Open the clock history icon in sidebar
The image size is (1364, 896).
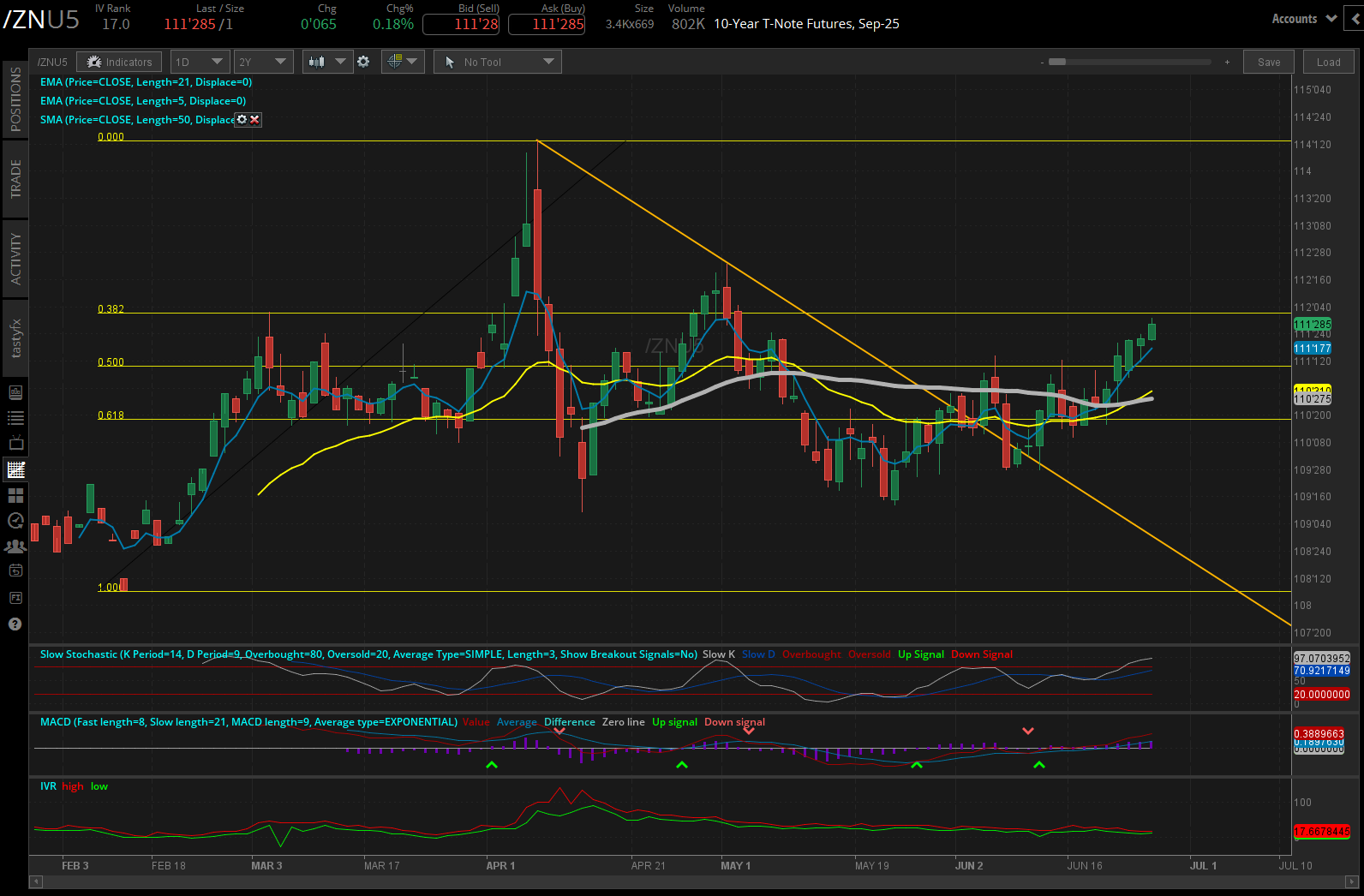tap(15, 521)
